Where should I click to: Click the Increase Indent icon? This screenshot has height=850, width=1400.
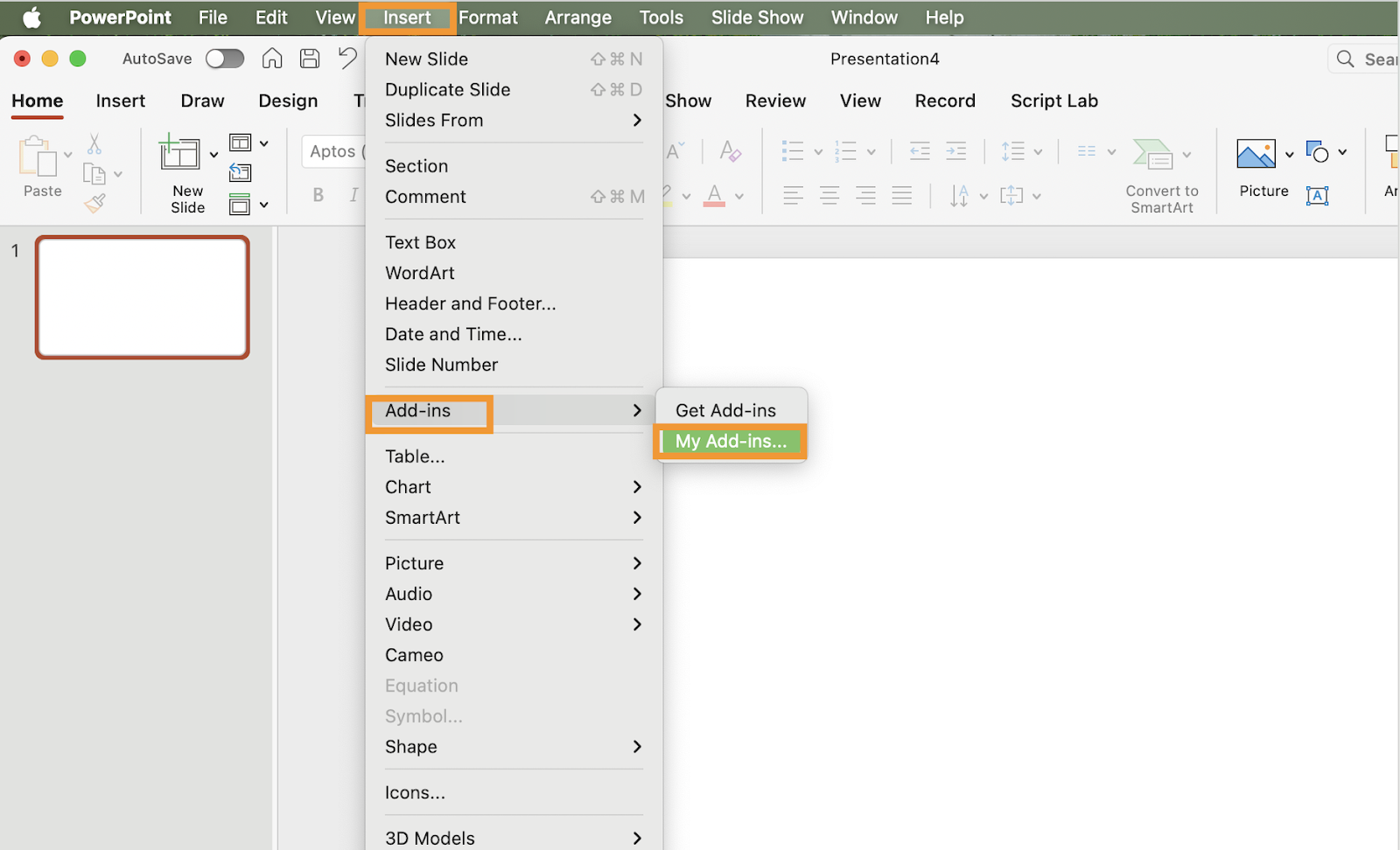click(x=956, y=151)
